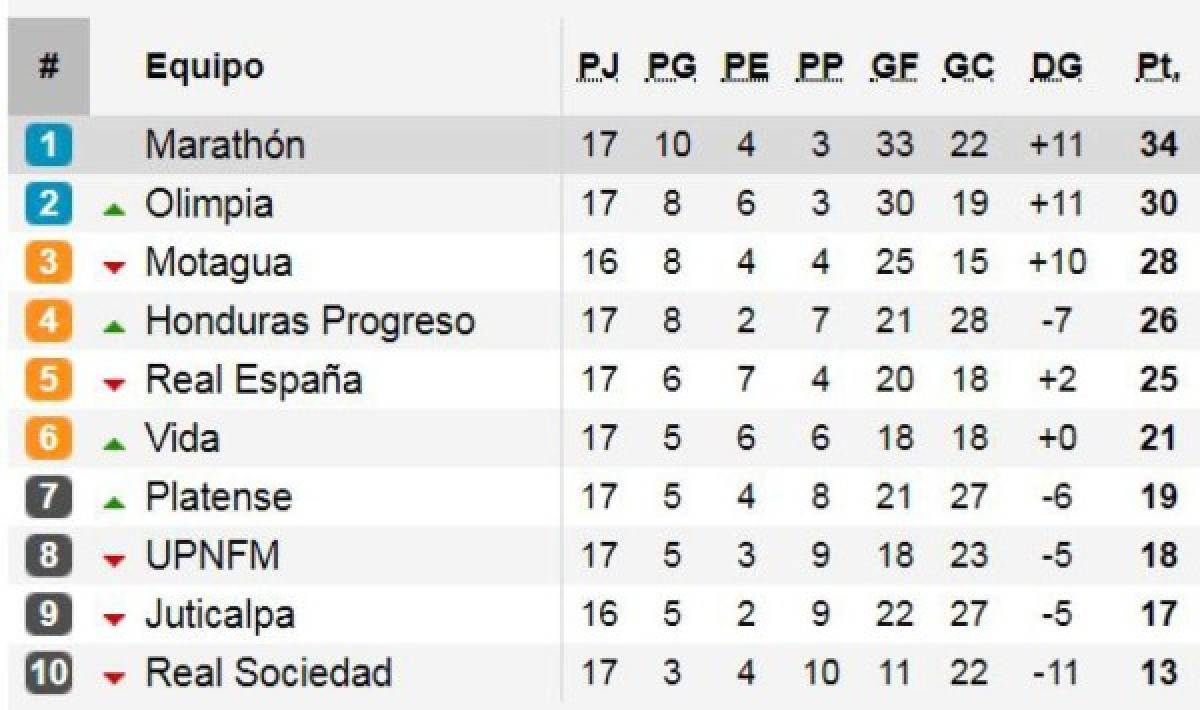Click red down arrow beside Motagua
Image resolution: width=1200 pixels, height=710 pixels.
pos(116,267)
